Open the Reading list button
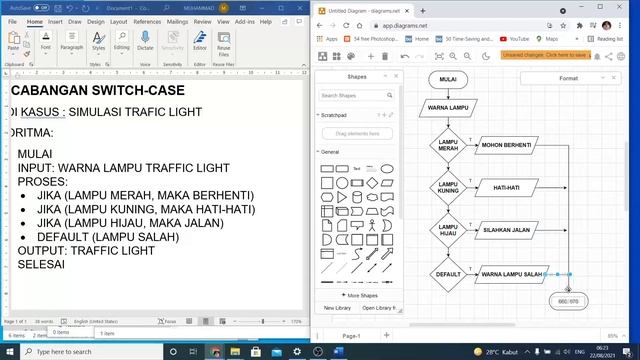Image resolution: width=640 pixels, height=360 pixels. [x=605, y=39]
